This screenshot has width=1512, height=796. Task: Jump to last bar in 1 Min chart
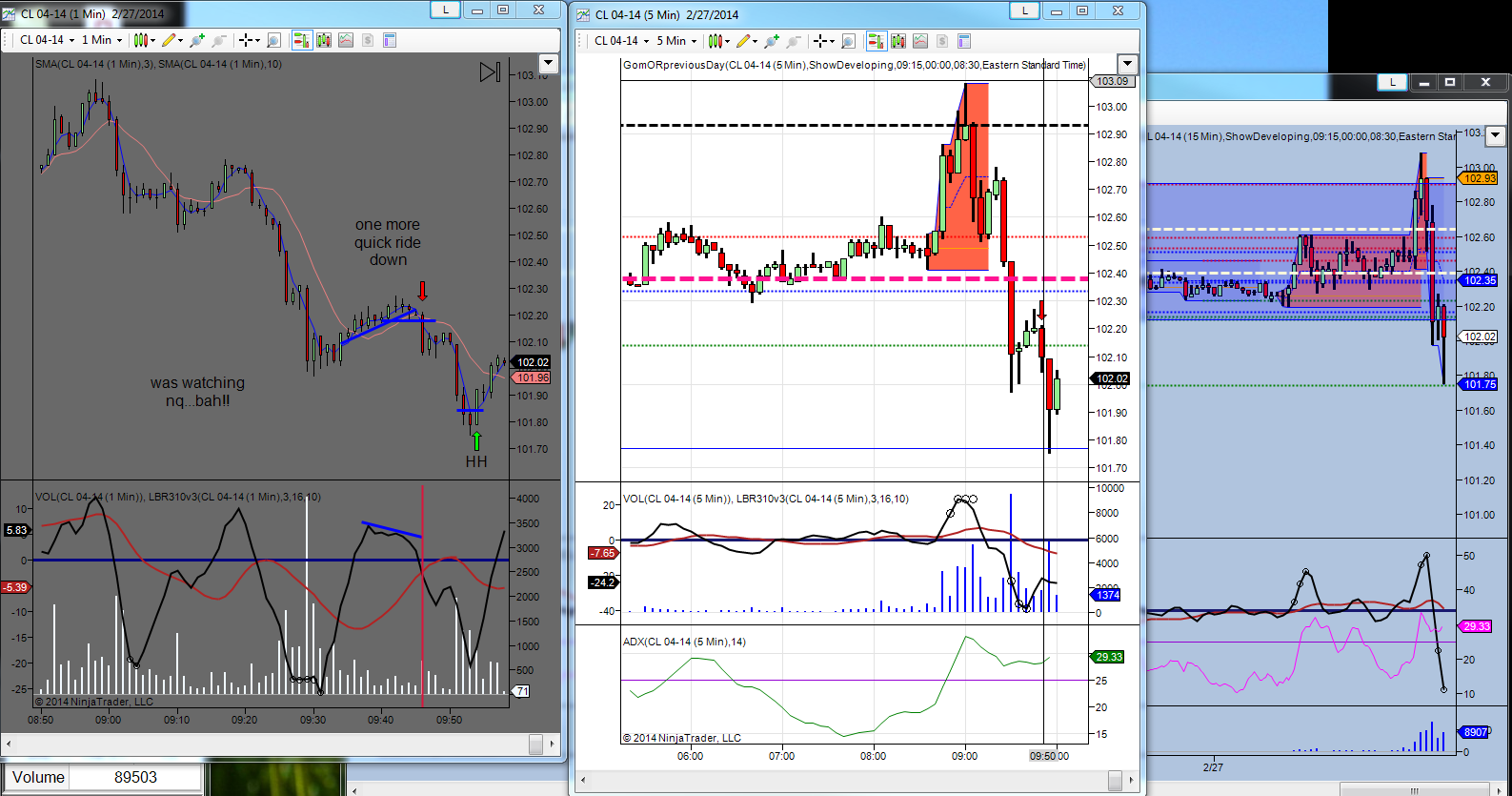click(x=490, y=71)
